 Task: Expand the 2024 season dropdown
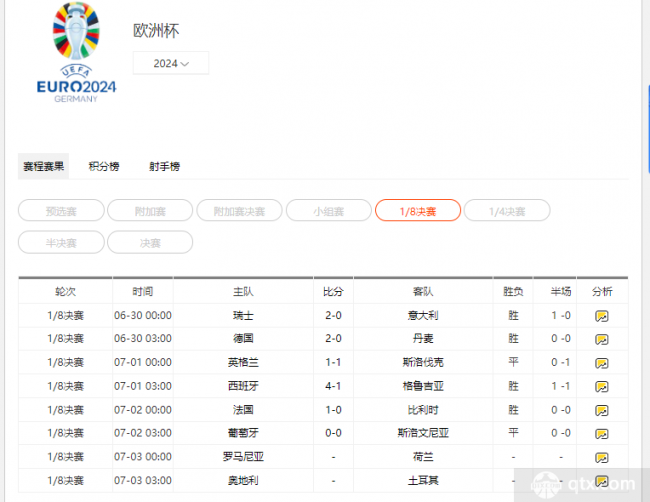pyautogui.click(x=171, y=63)
